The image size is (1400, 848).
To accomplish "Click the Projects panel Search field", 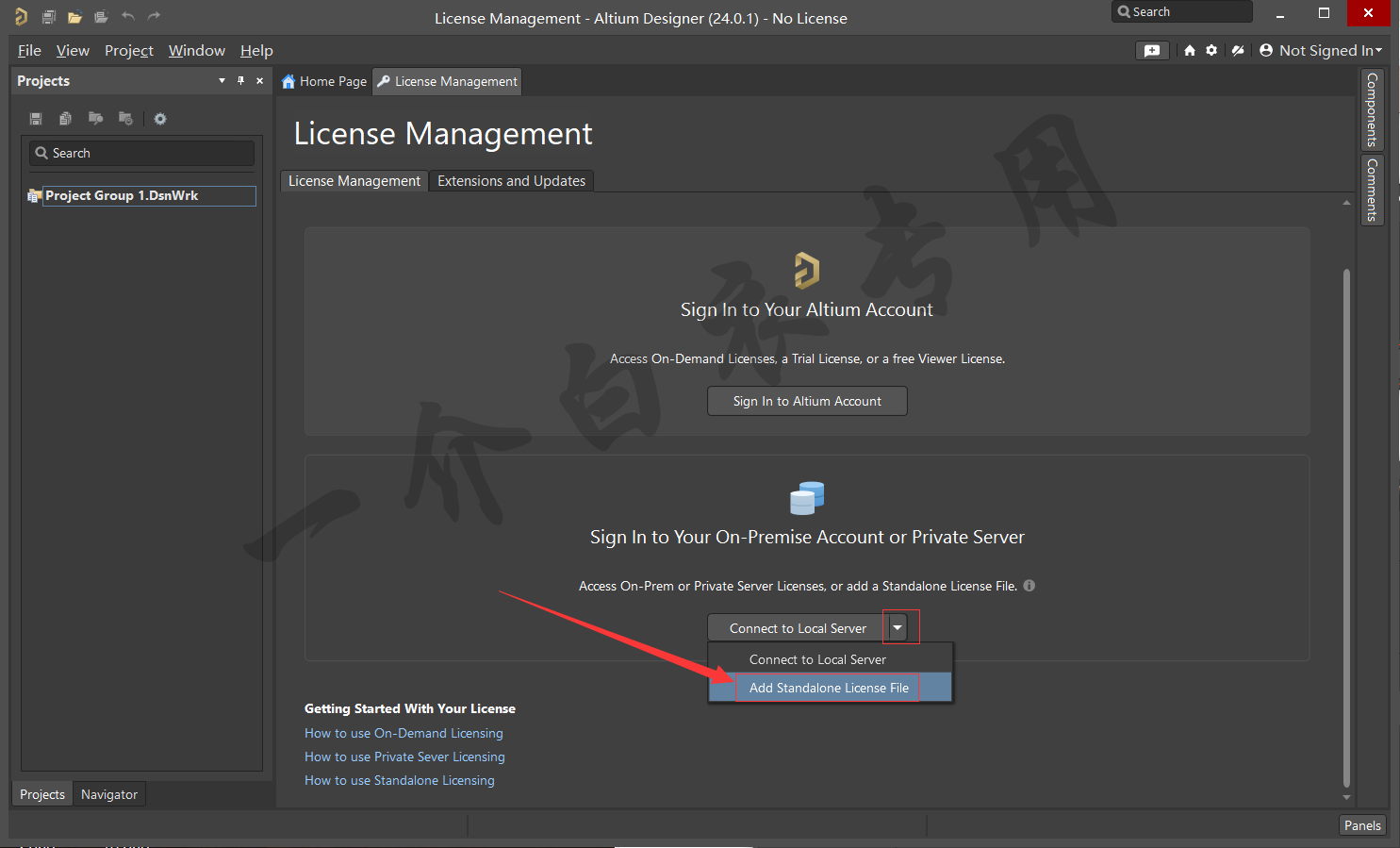I will pos(141,153).
